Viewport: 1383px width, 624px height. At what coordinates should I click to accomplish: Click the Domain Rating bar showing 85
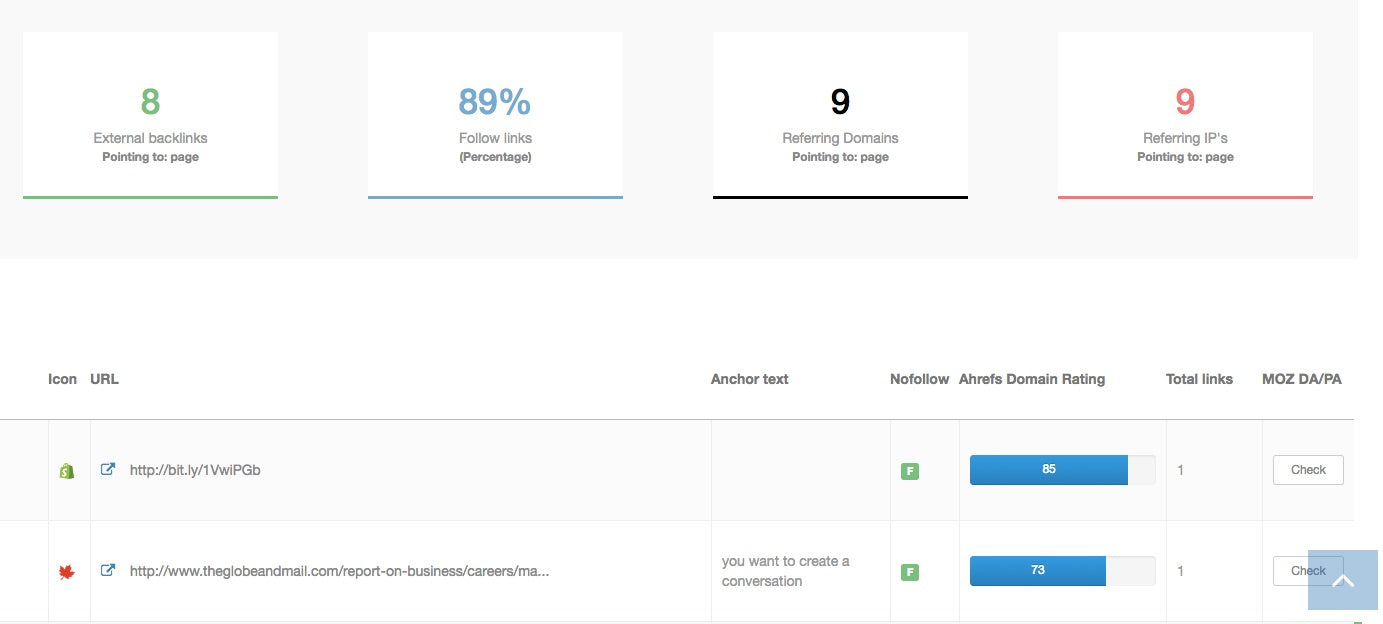(1049, 469)
